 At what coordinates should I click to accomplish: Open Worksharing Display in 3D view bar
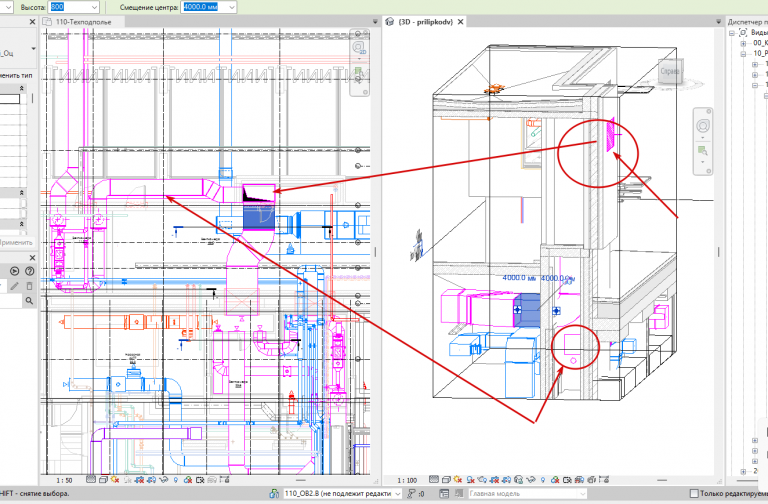point(555,480)
